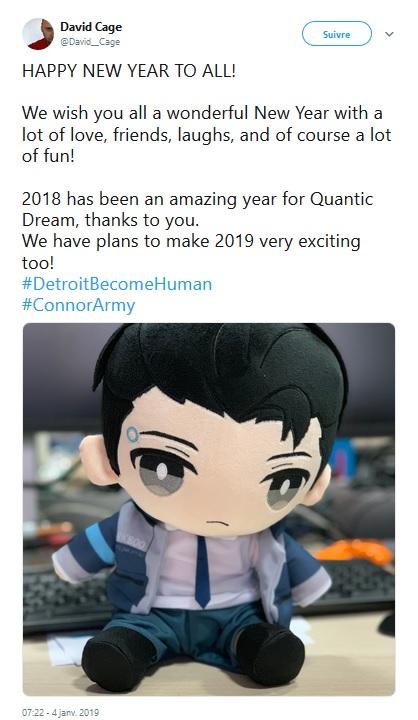This screenshot has width=418, height=720.
Task: Click the plush's large grey eye
Action: coord(159,473)
